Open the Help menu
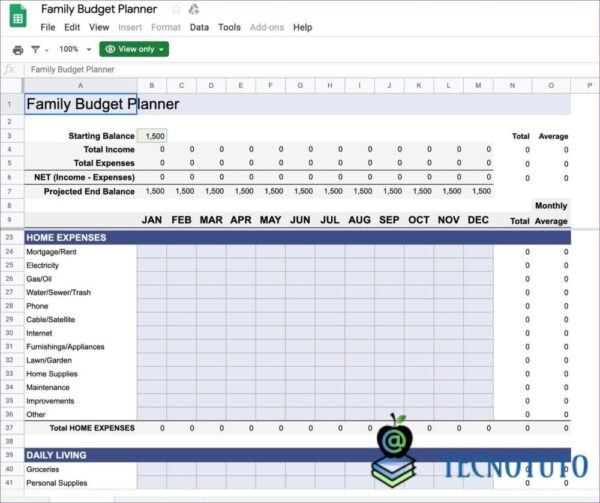This screenshot has height=503, width=600. point(302,28)
